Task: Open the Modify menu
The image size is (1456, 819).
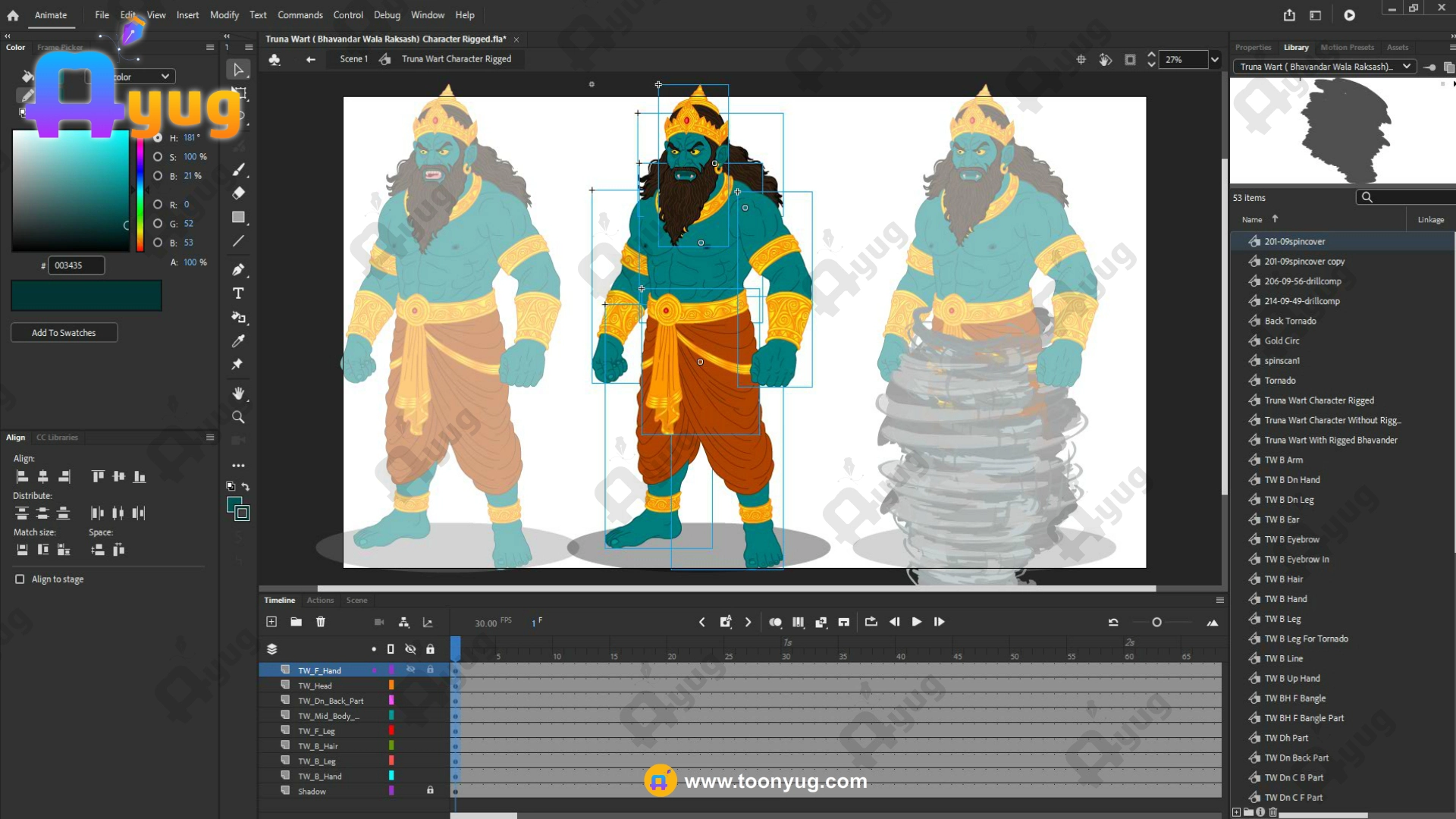Action: click(x=224, y=15)
